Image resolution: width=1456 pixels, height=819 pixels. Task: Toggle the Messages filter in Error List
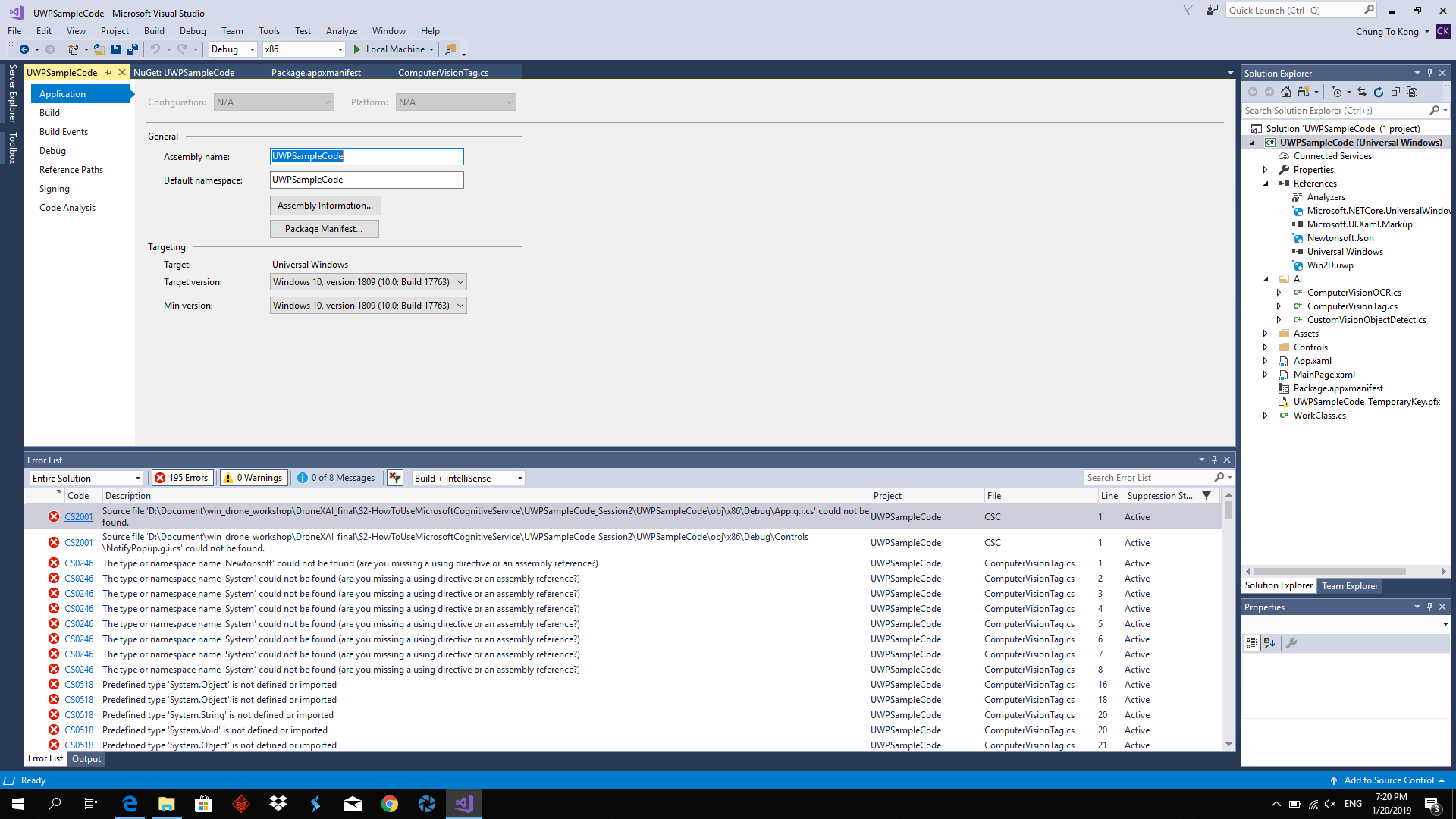click(336, 478)
